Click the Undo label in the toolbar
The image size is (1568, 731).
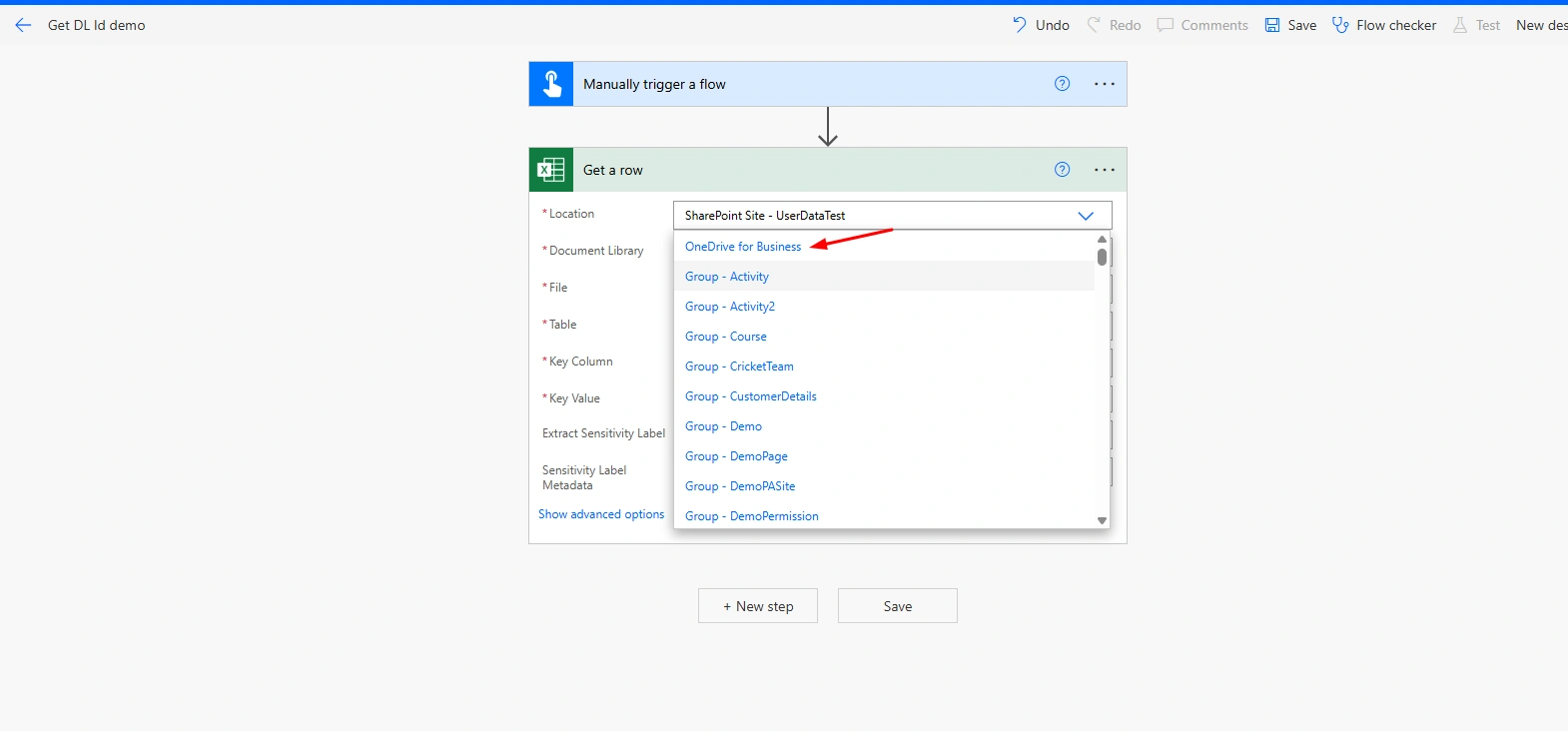(x=1053, y=25)
